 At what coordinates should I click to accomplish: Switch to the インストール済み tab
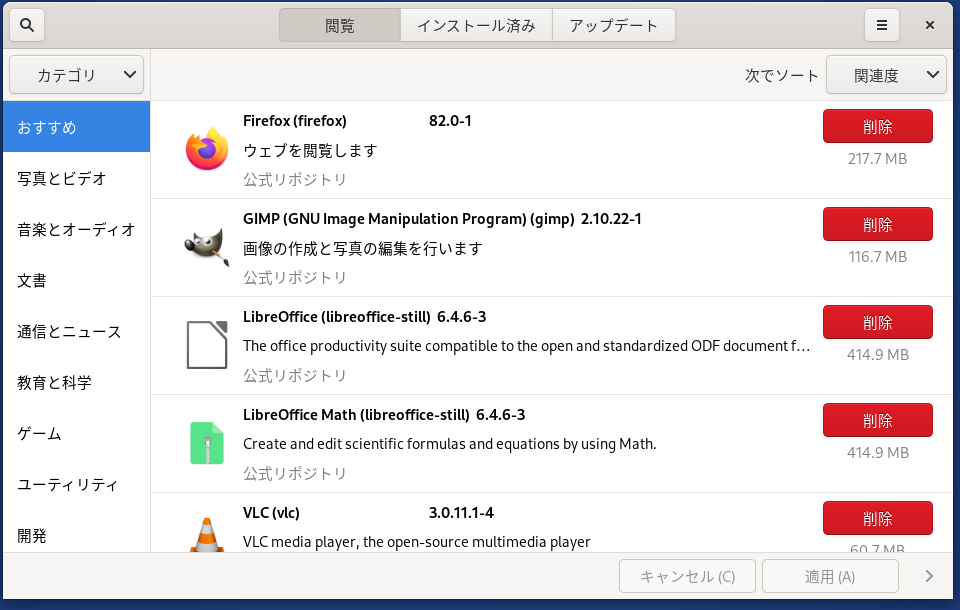476,25
